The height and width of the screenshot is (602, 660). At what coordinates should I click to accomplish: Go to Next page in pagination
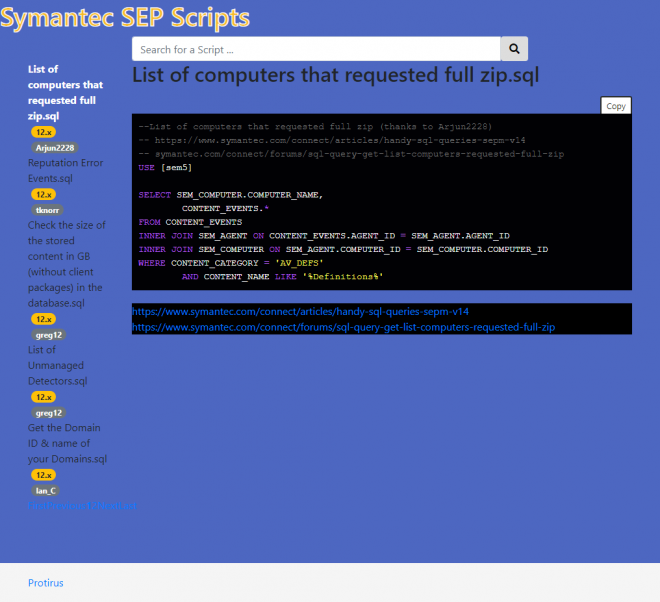108,506
